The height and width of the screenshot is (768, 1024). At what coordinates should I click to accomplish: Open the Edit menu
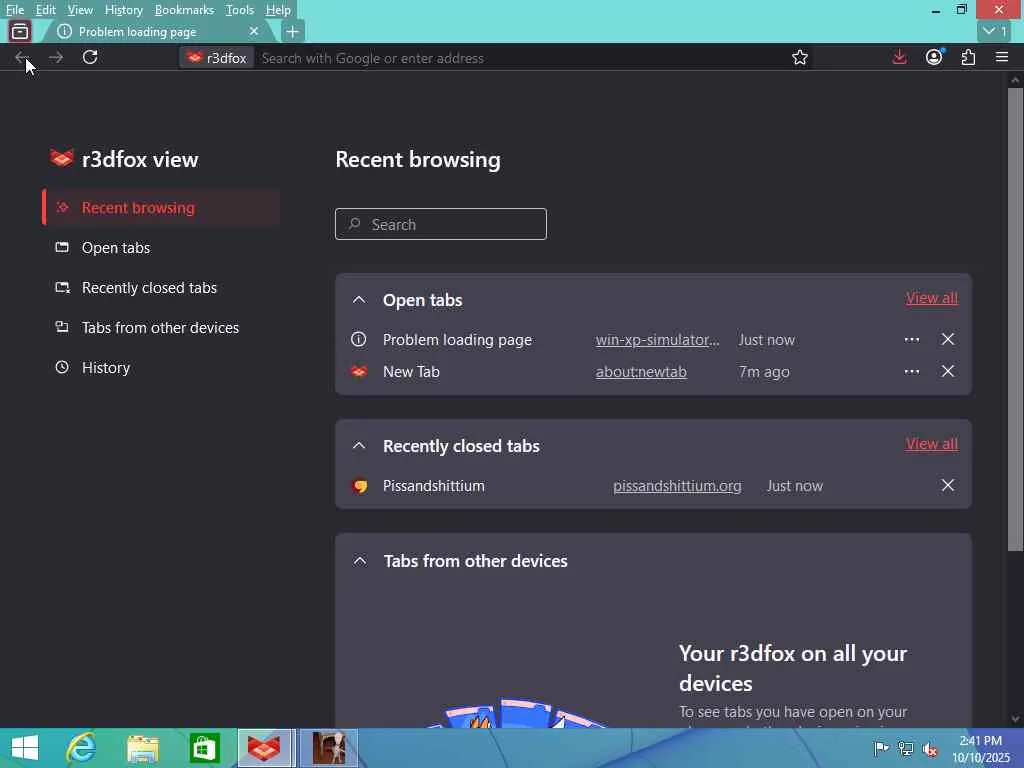[x=45, y=10]
